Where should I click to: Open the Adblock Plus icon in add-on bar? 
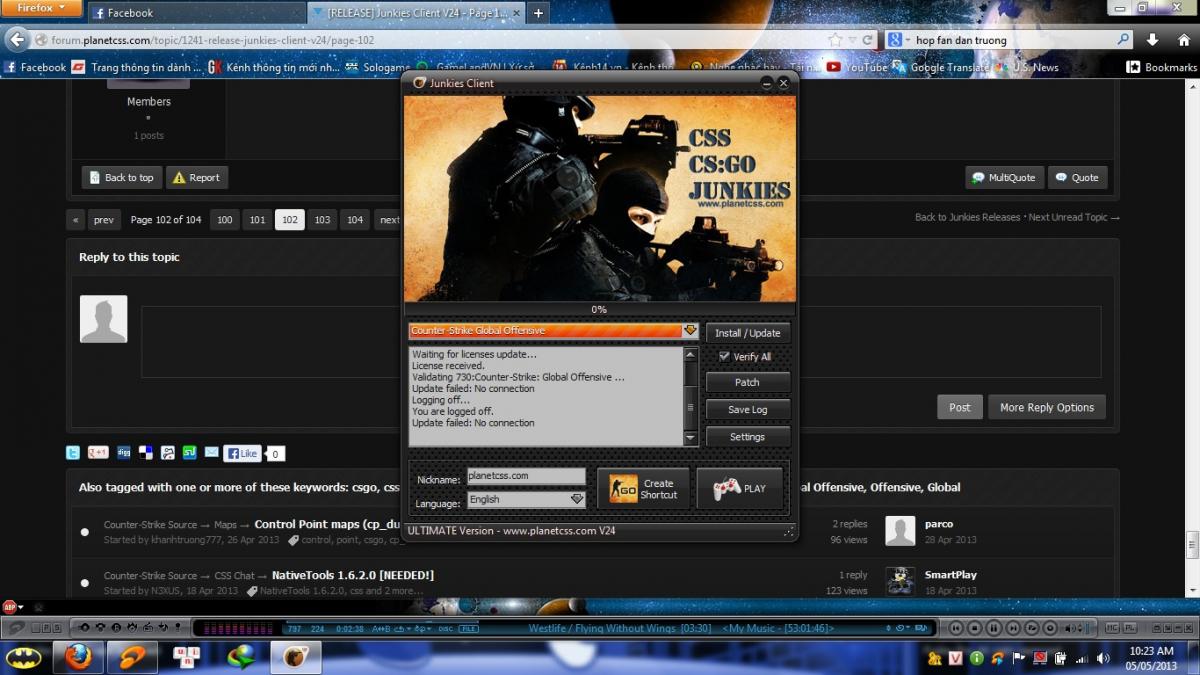click(x=10, y=607)
